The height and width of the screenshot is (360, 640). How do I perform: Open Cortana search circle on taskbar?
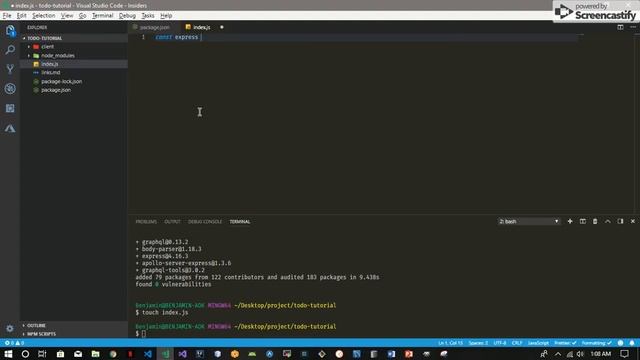pyautogui.click(x=25, y=354)
